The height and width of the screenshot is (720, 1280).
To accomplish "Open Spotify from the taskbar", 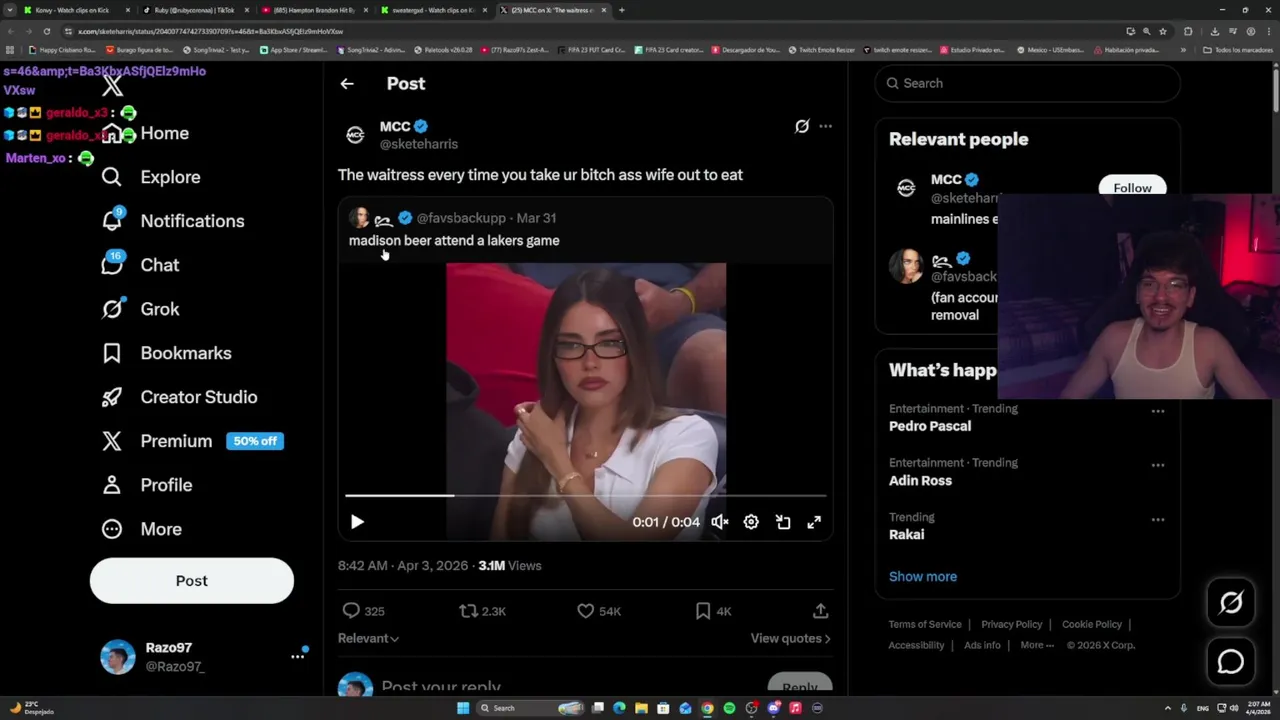I will point(729,708).
